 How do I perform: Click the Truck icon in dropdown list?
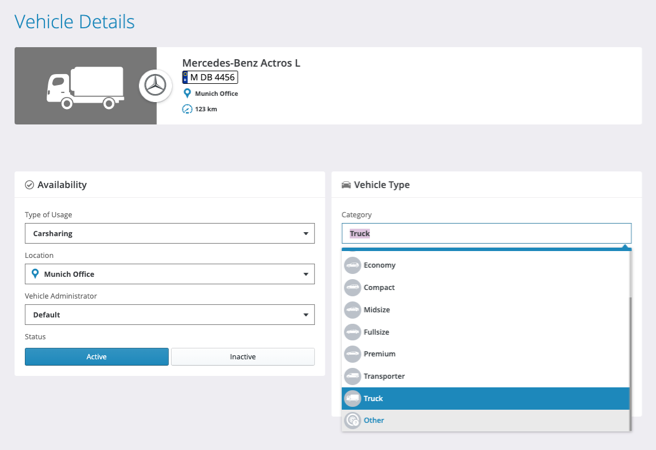coord(352,398)
